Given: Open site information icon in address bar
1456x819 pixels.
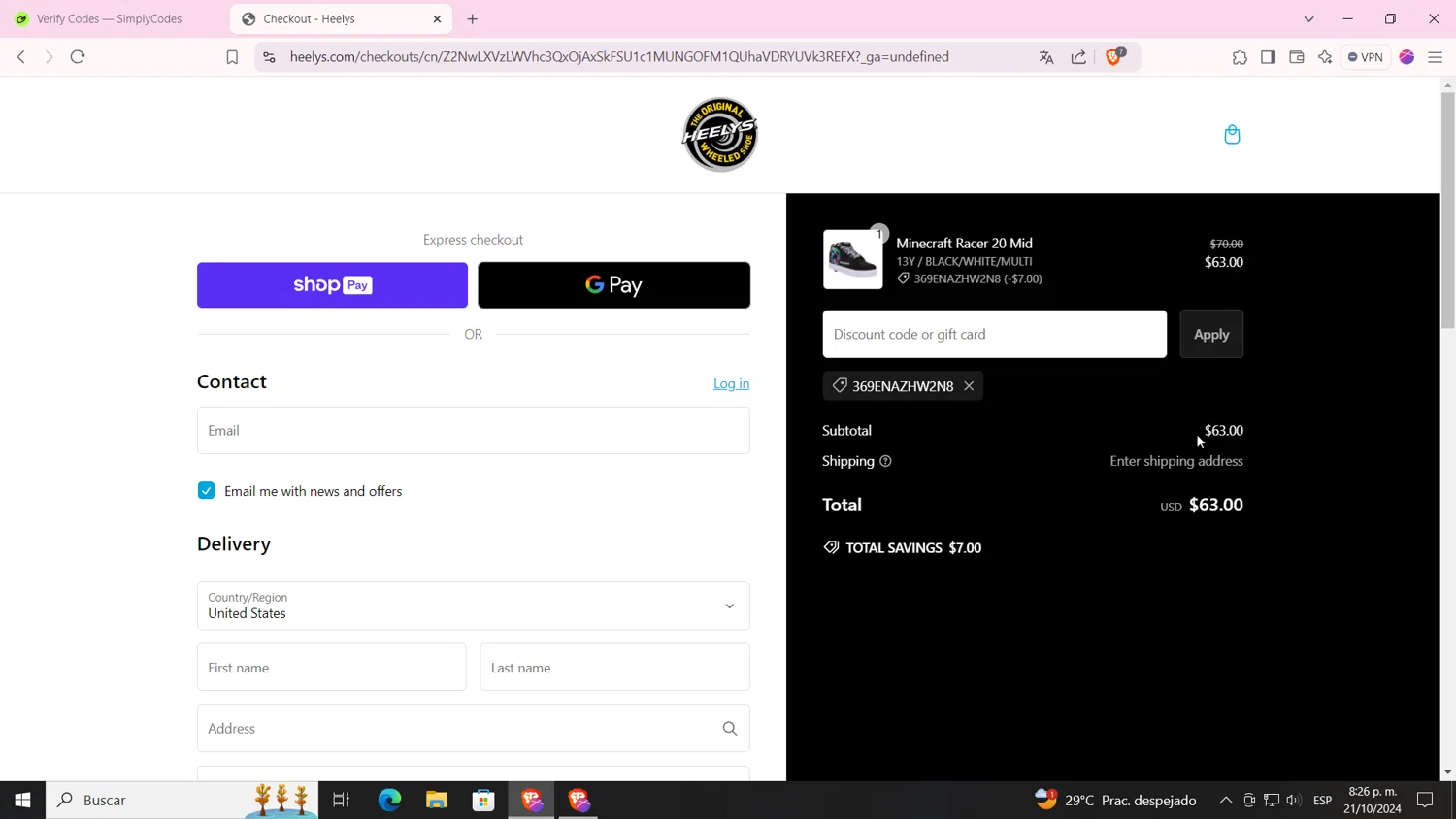Looking at the screenshot, I should pyautogui.click(x=269, y=57).
